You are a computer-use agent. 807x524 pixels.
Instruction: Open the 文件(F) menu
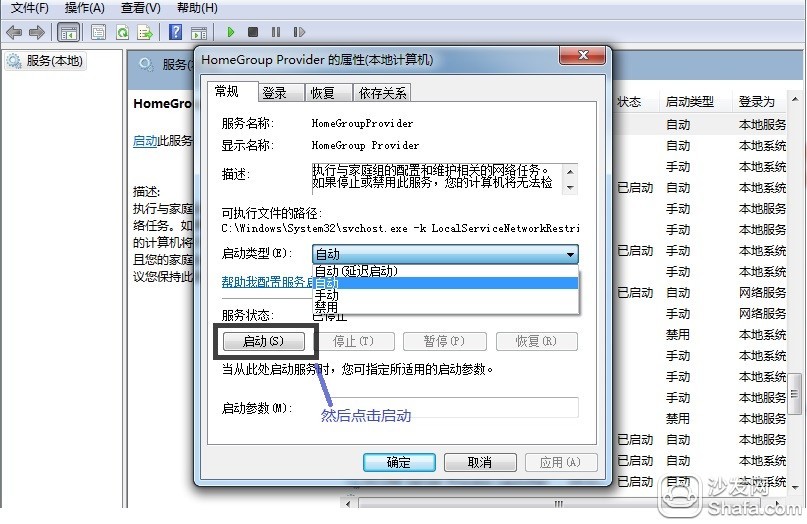tap(30, 8)
